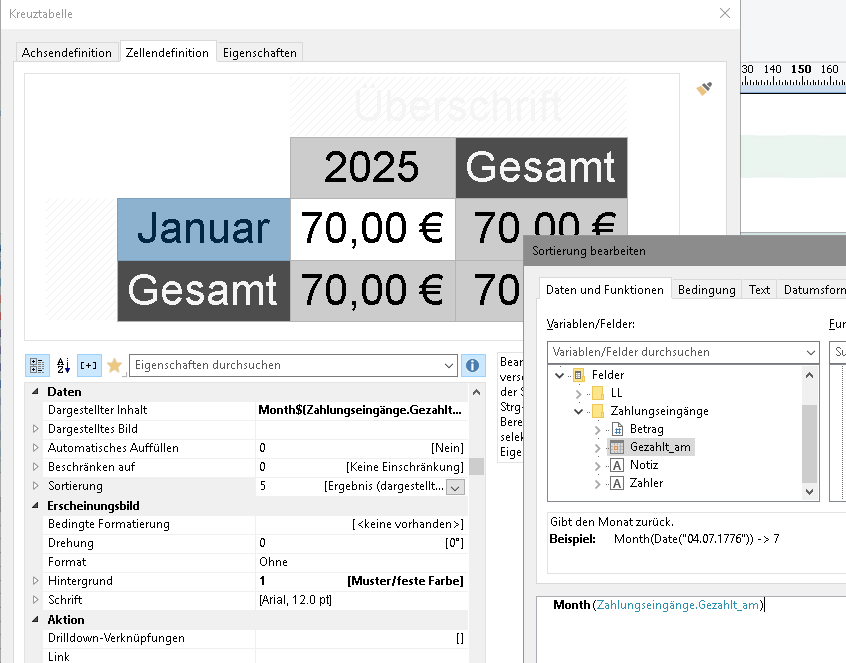Switch to categorized property view icon
846x663 pixels.
click(x=37, y=365)
